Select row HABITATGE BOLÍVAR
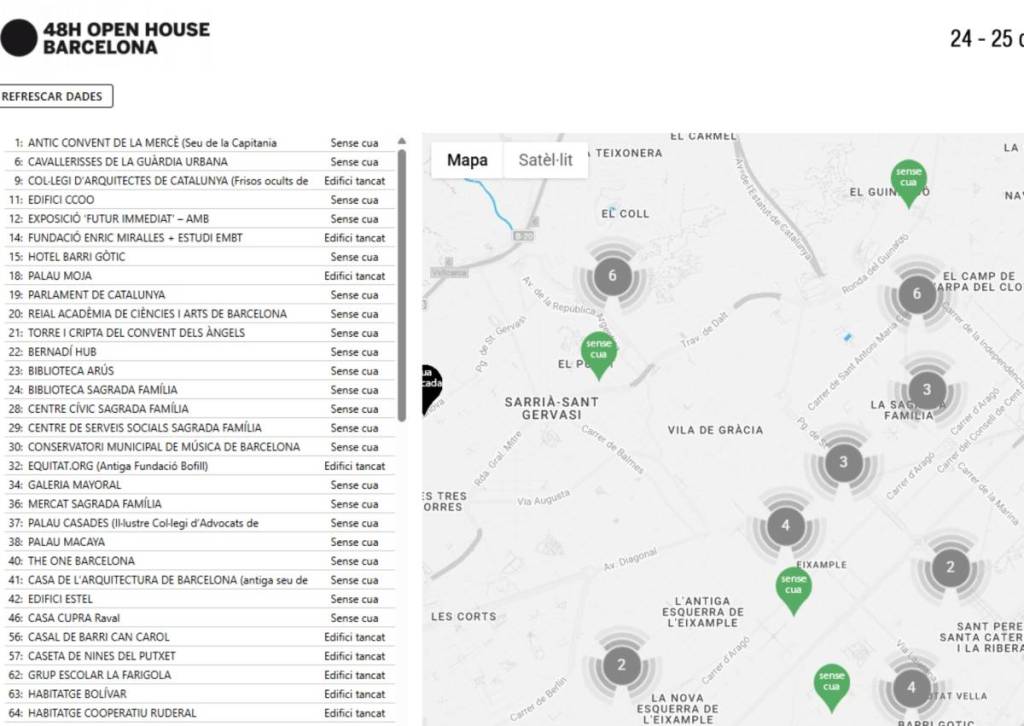This screenshot has height=726, width=1024. coord(200,693)
